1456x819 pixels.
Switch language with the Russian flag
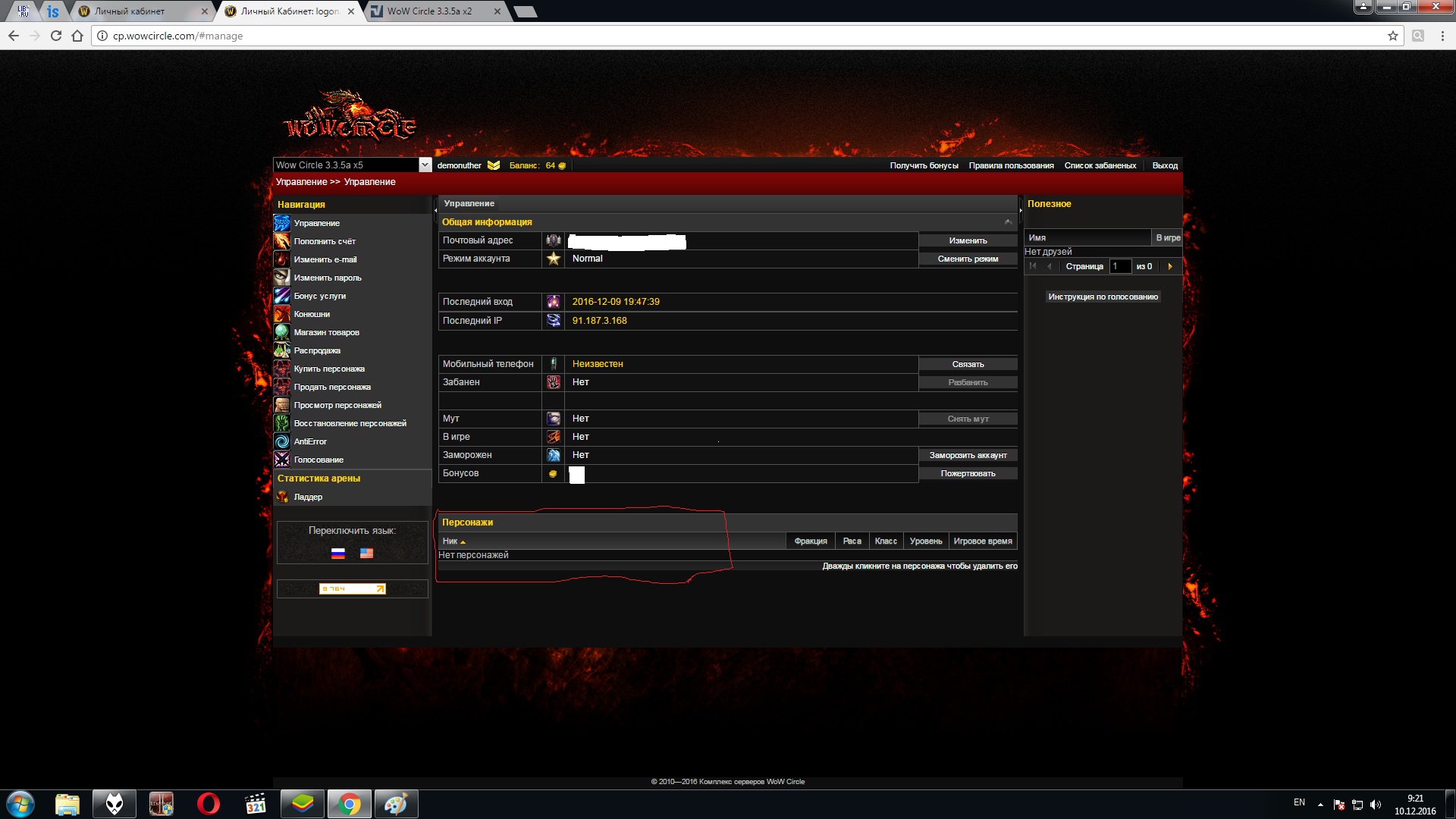point(338,554)
